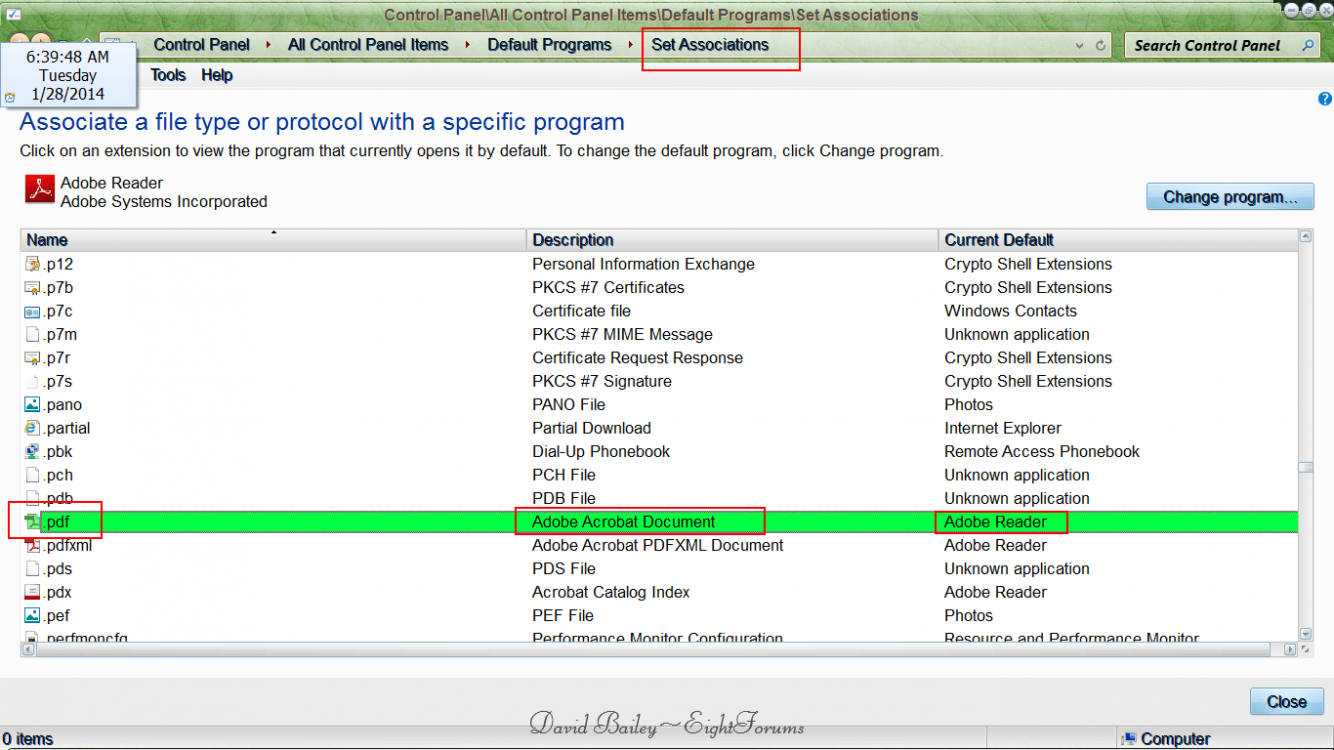Click 'PKCS #7 Signature' description

[x=602, y=381]
